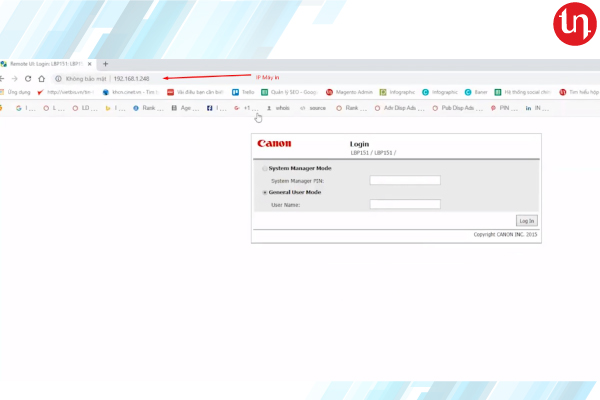Screen dimensions: 600x400
Task: Click the 'LBP151 / LBP151 /' device text
Action: click(373, 153)
